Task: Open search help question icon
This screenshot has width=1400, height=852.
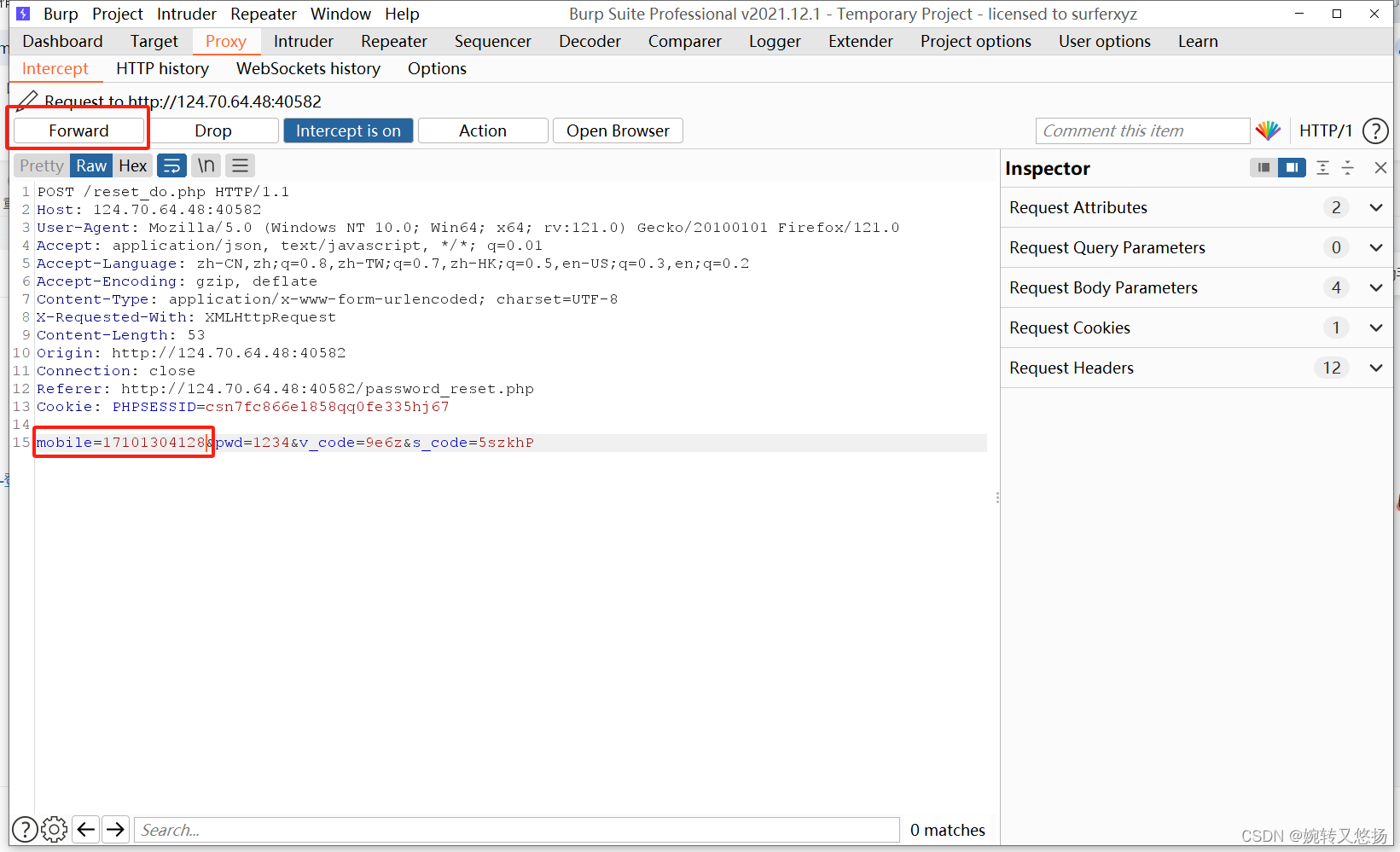Action: 25,829
